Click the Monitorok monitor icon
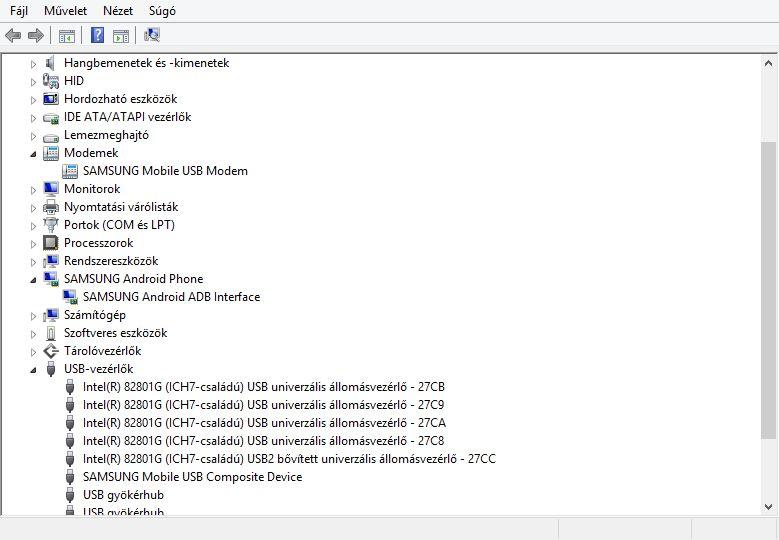The image size is (779, 540). [51, 189]
